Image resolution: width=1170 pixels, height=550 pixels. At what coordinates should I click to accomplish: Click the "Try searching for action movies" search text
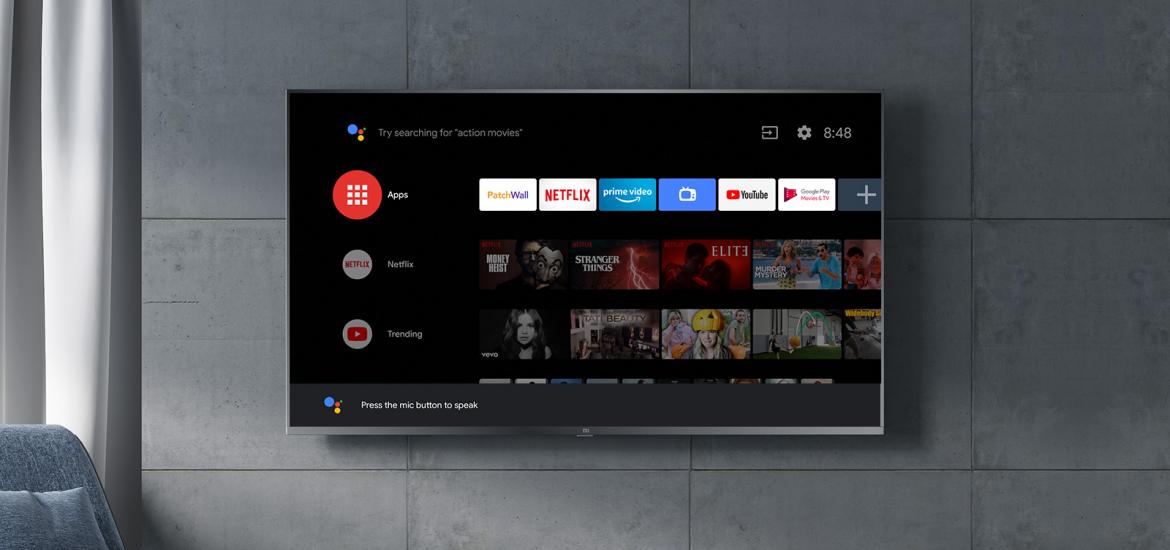pyautogui.click(x=450, y=133)
